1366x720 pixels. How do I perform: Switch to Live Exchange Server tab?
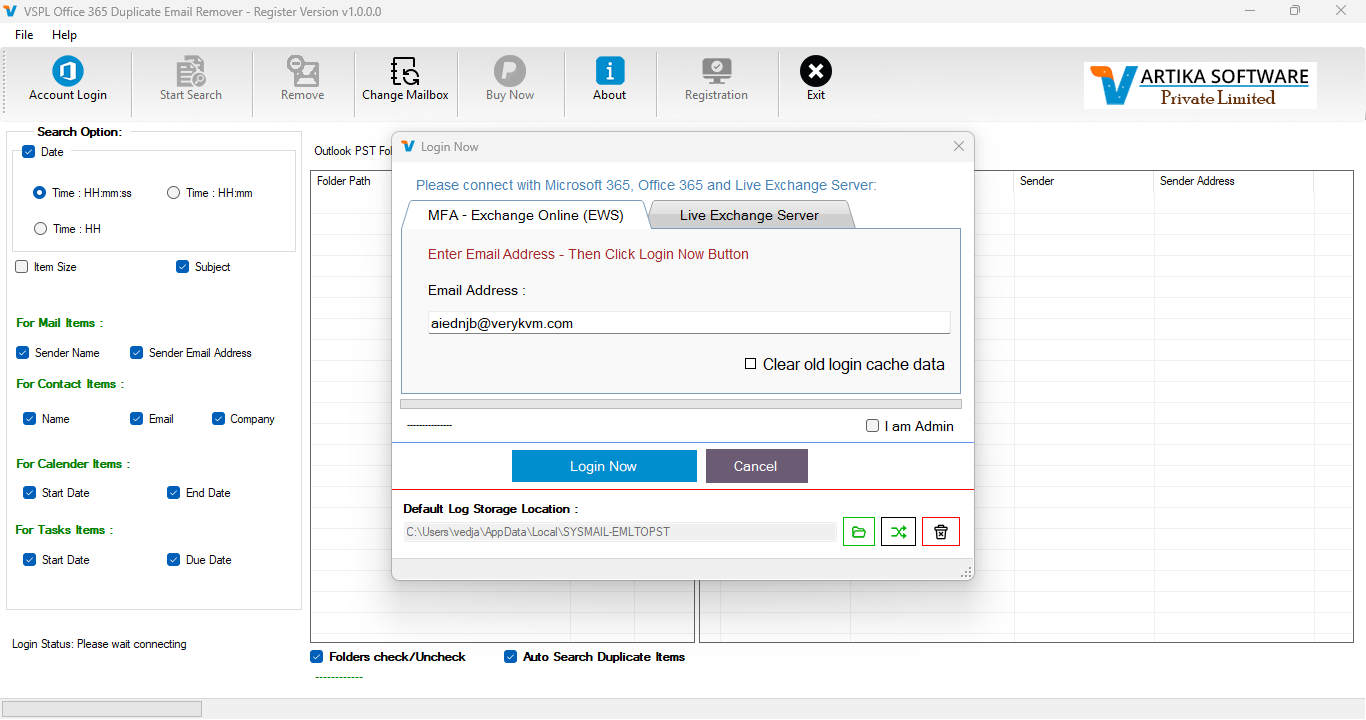(x=750, y=215)
